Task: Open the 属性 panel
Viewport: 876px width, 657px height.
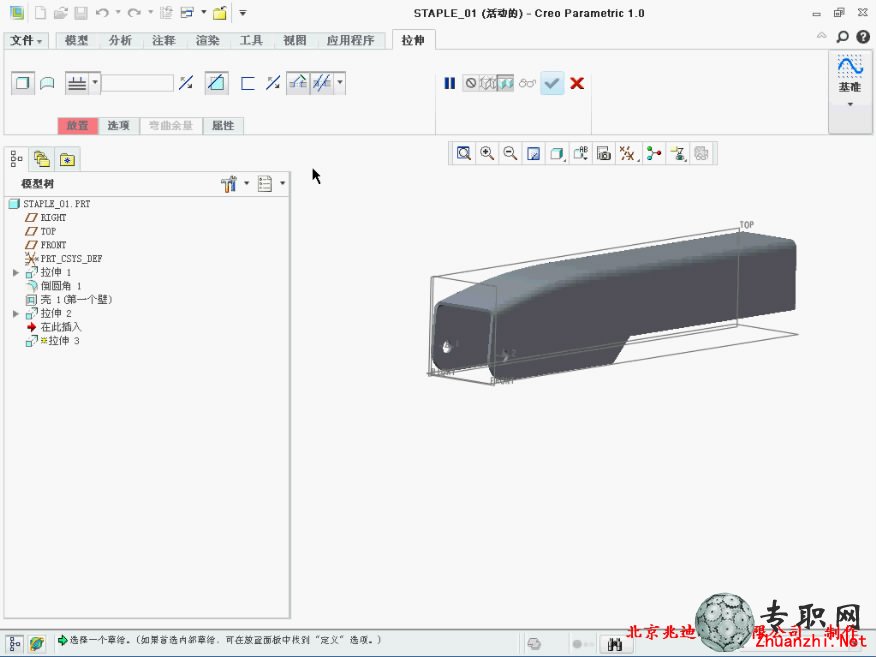Action: 223,126
